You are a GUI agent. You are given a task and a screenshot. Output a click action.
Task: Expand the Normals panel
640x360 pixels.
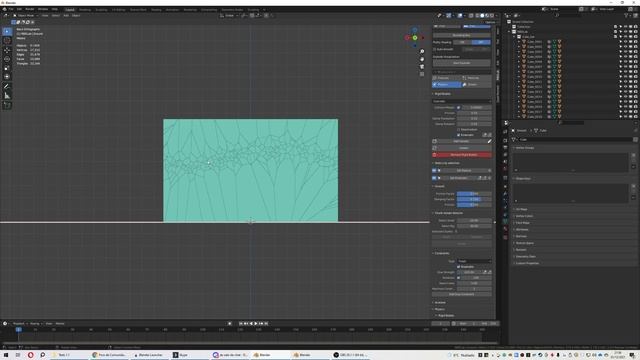pyautogui.click(x=521, y=236)
